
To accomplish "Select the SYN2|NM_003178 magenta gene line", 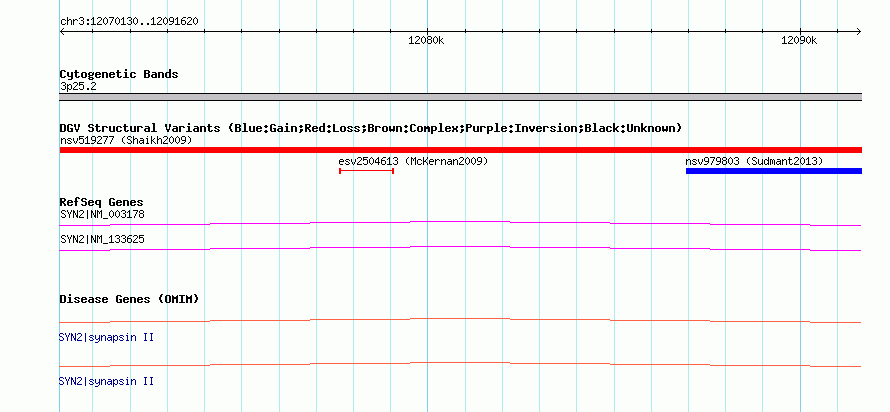I will click(460, 223).
